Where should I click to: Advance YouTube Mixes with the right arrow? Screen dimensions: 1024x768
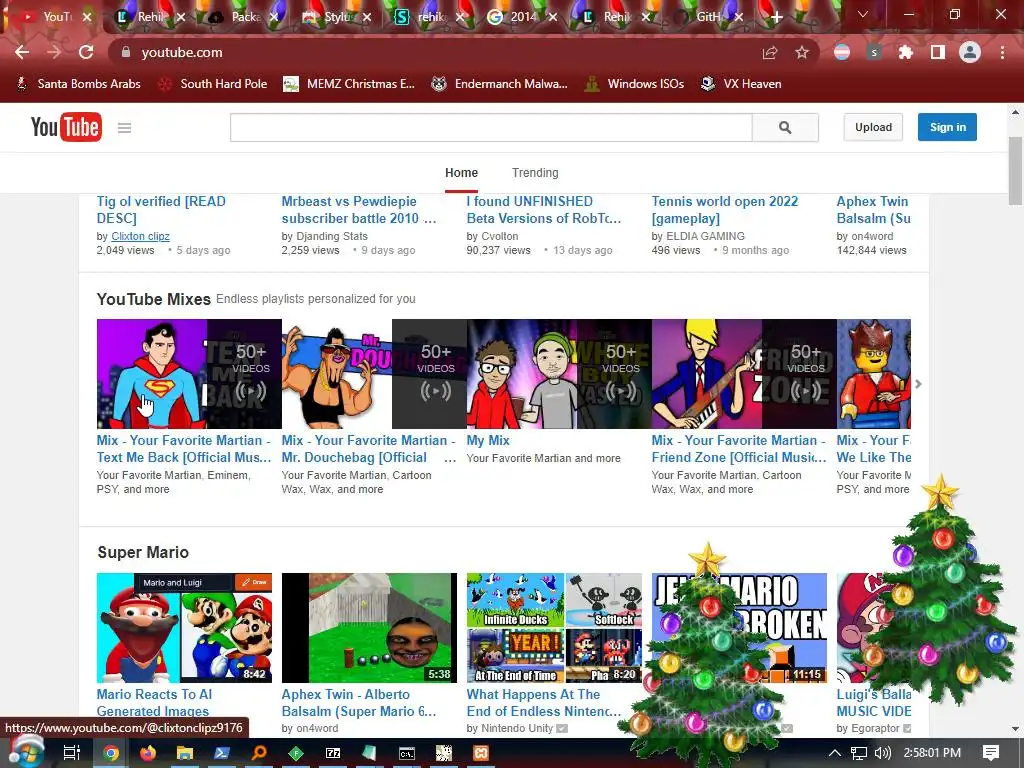[x=918, y=384]
